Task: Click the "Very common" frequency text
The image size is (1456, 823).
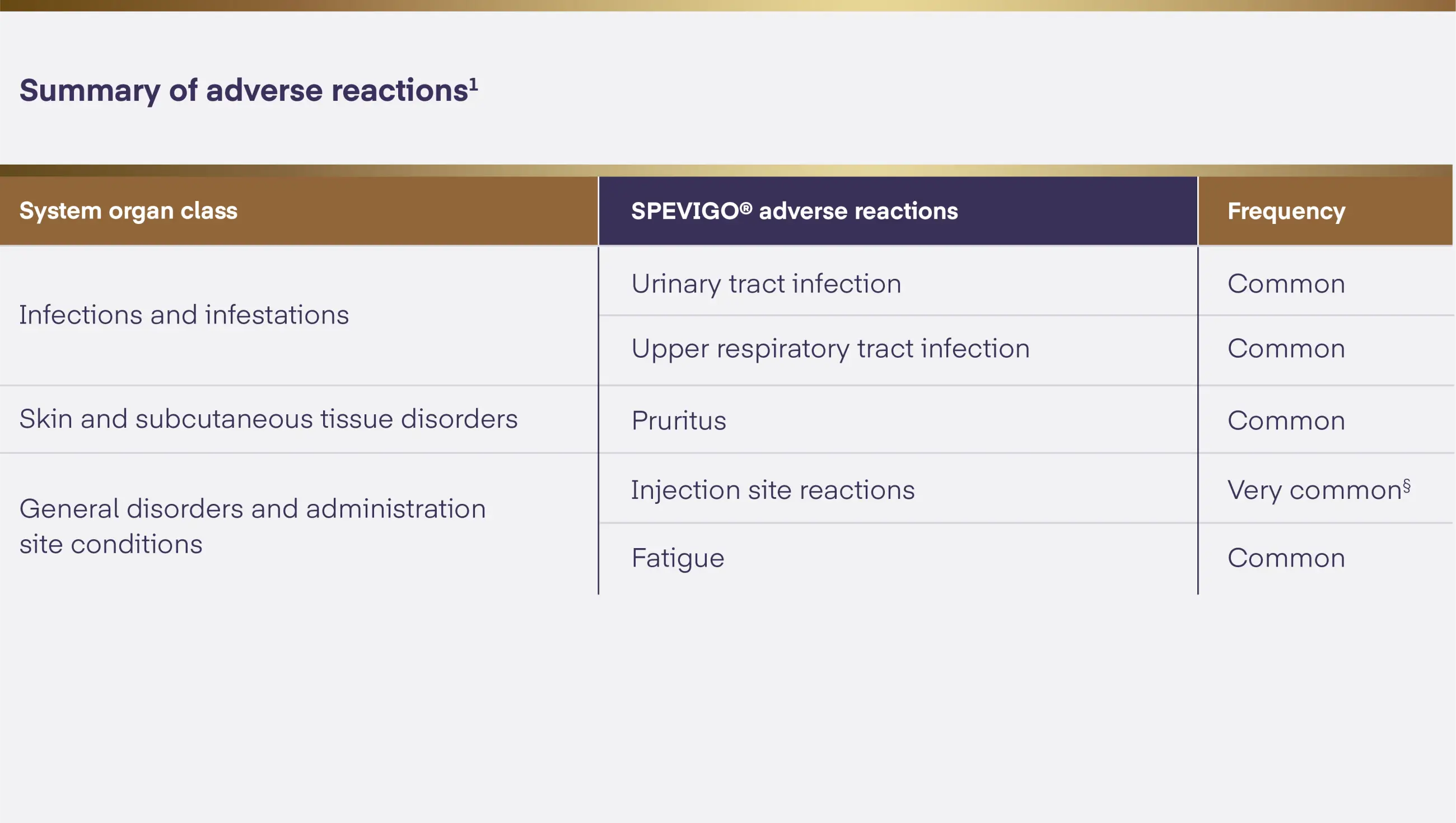Action: (x=1314, y=490)
